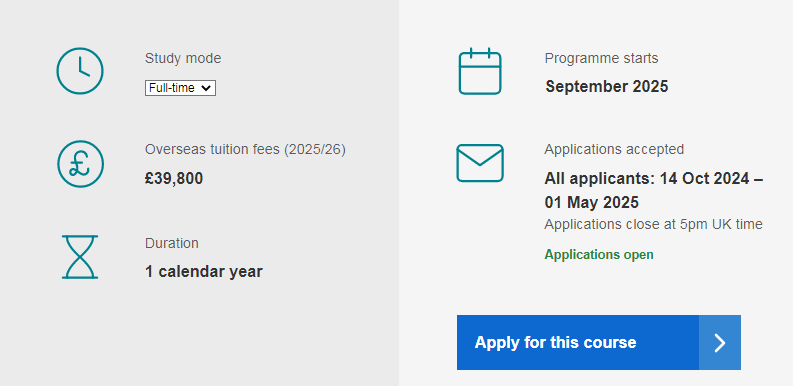This screenshot has height=386, width=793.
Task: Click the green Applications open status
Action: 599,254
